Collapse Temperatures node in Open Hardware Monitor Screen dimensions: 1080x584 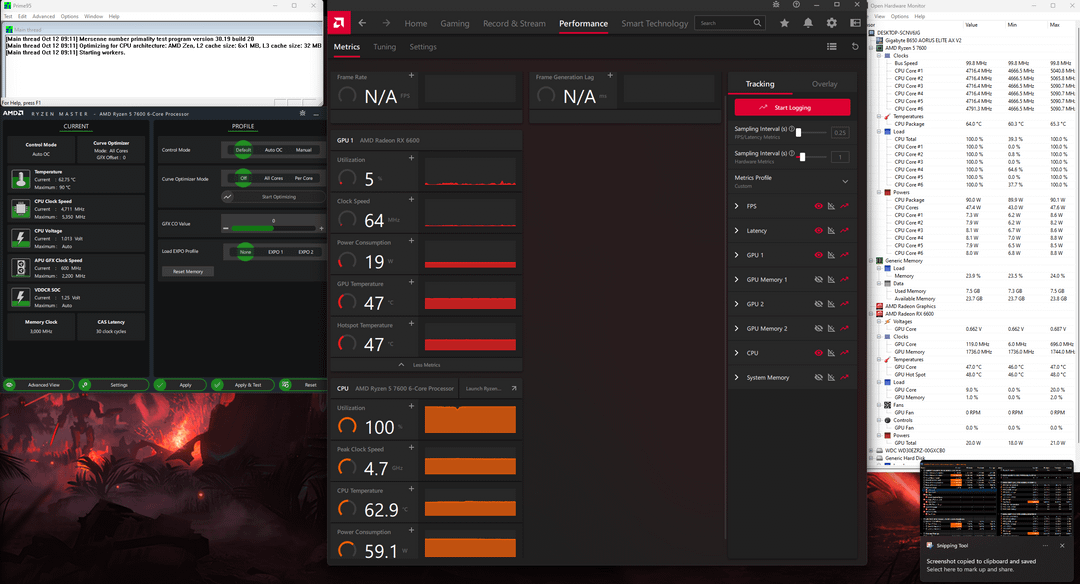coord(880,116)
